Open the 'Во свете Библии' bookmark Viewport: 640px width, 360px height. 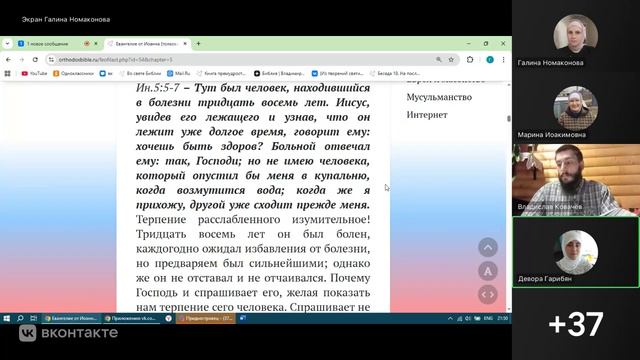click(140, 73)
